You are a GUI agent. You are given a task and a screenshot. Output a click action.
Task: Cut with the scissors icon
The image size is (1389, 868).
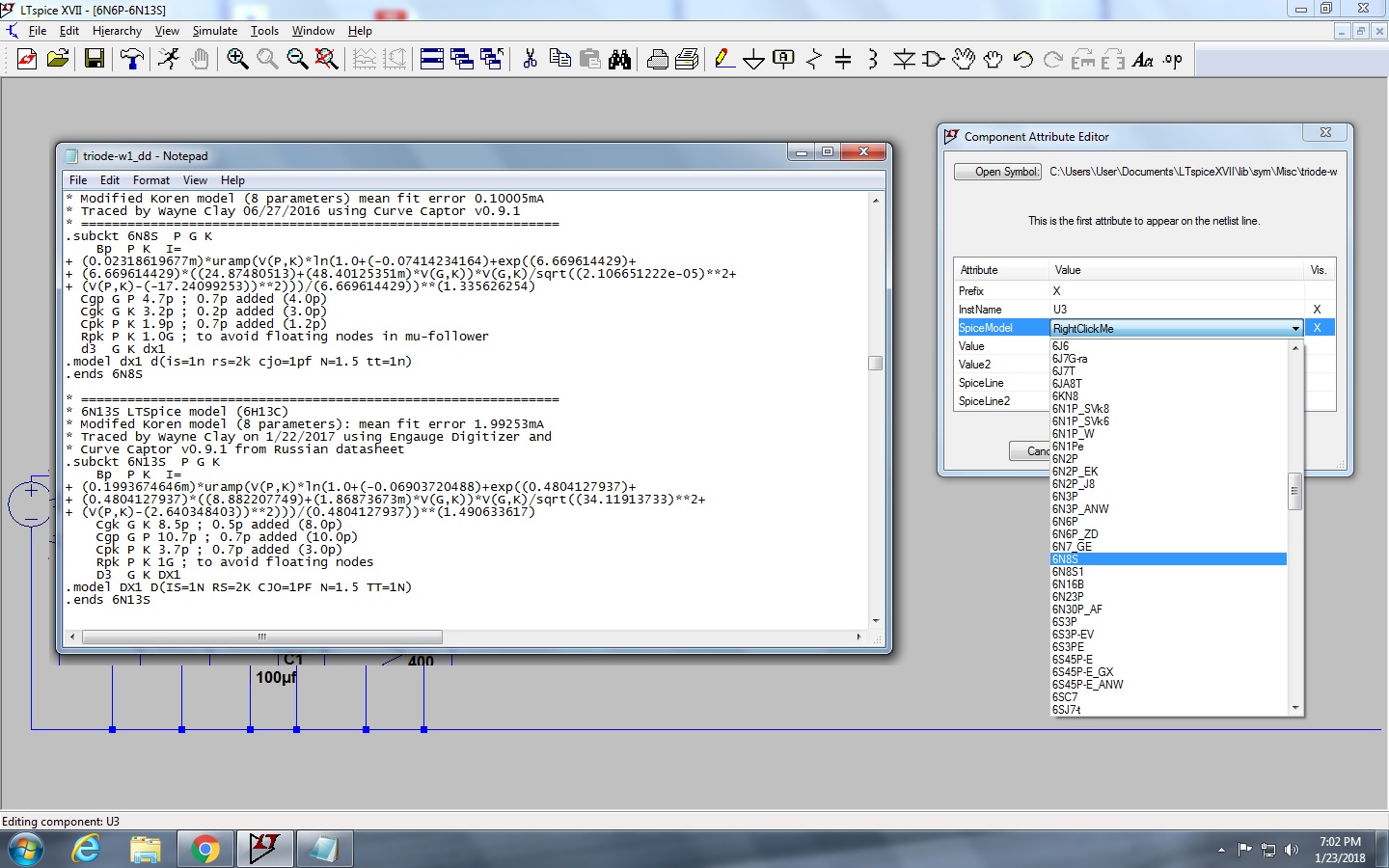tap(530, 60)
